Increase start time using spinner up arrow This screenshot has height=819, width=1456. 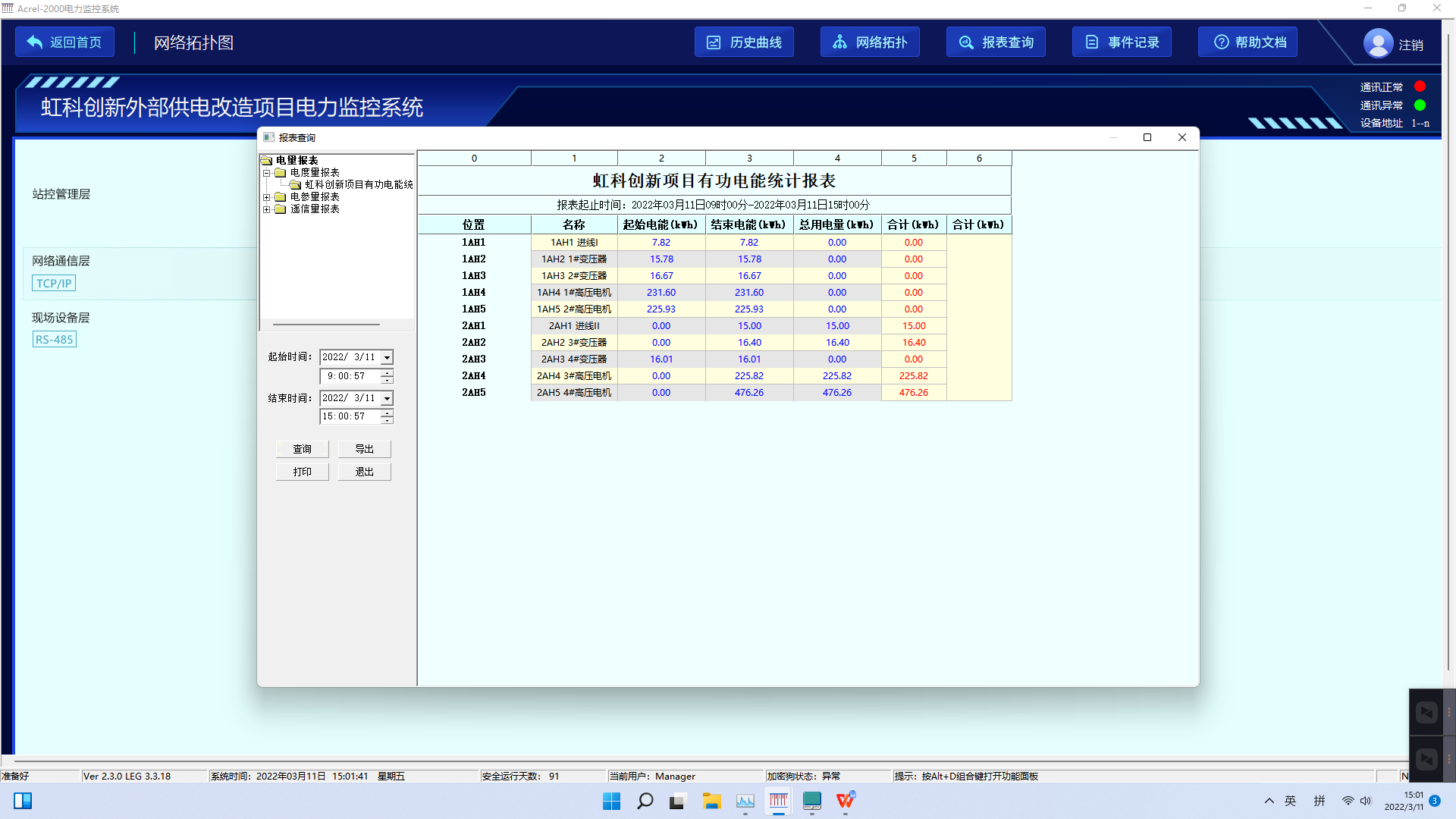[x=388, y=372]
